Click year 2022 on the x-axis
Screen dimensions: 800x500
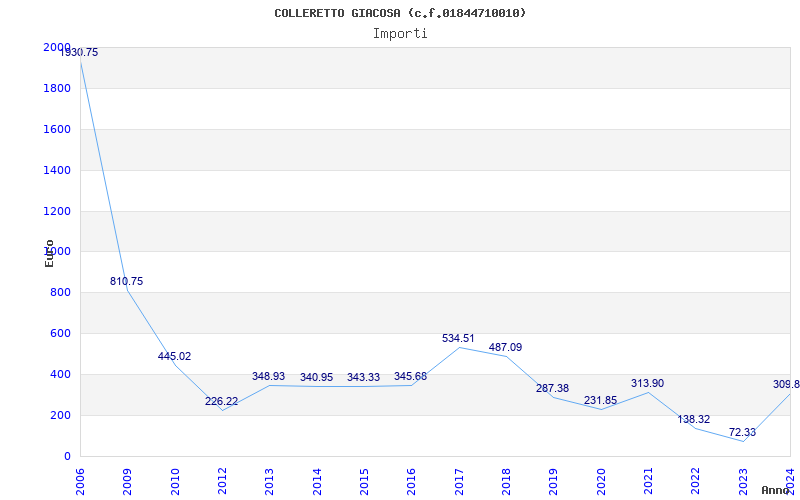695,481
